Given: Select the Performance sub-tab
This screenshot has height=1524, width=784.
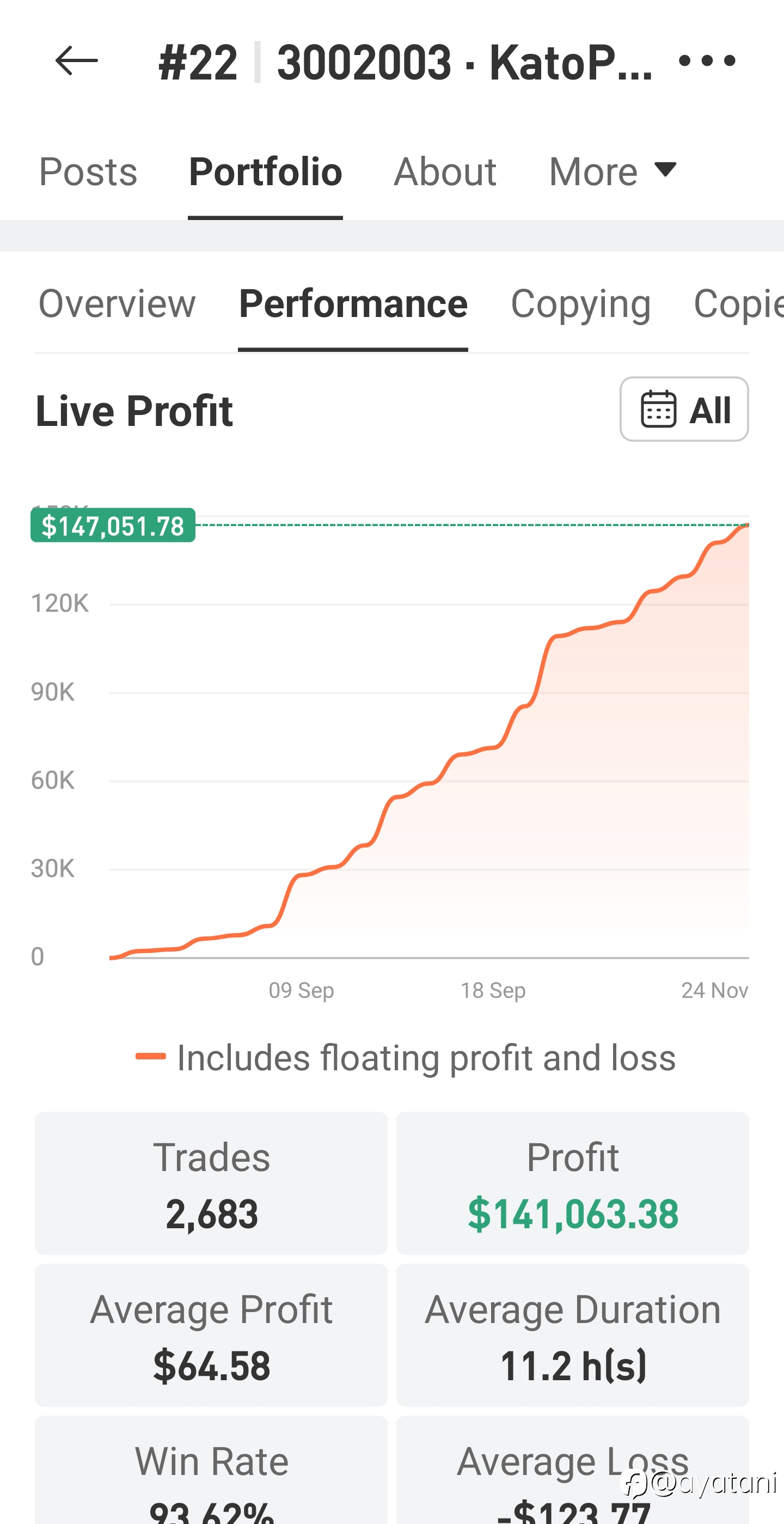Looking at the screenshot, I should [x=353, y=304].
